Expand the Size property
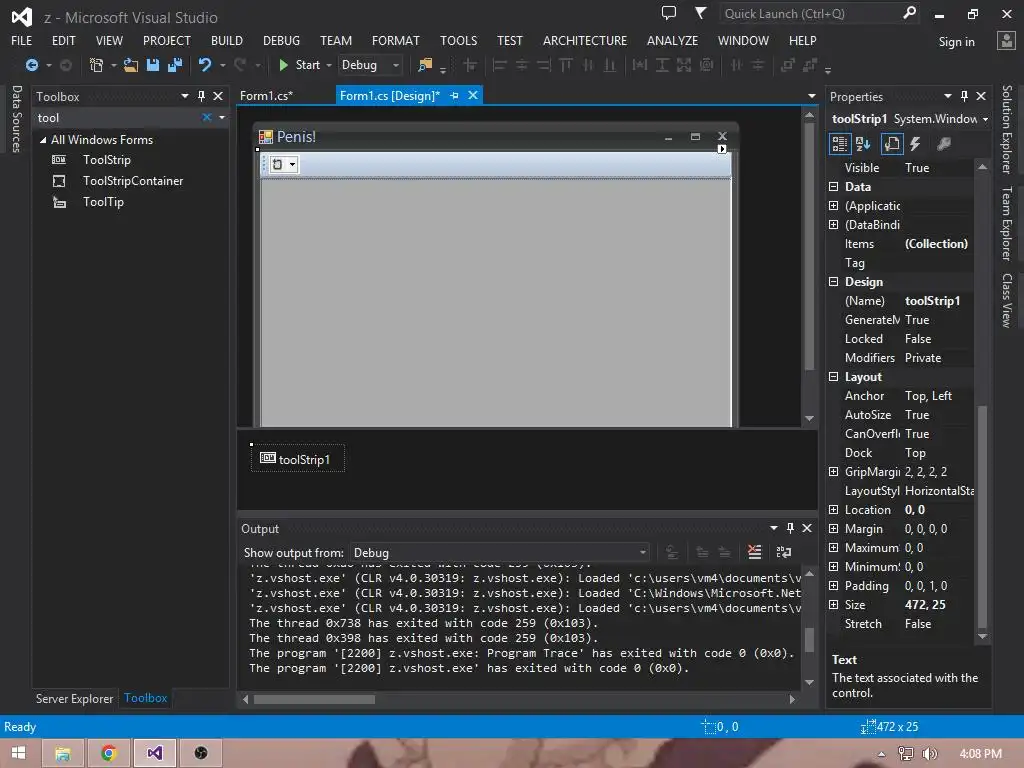 click(x=834, y=605)
